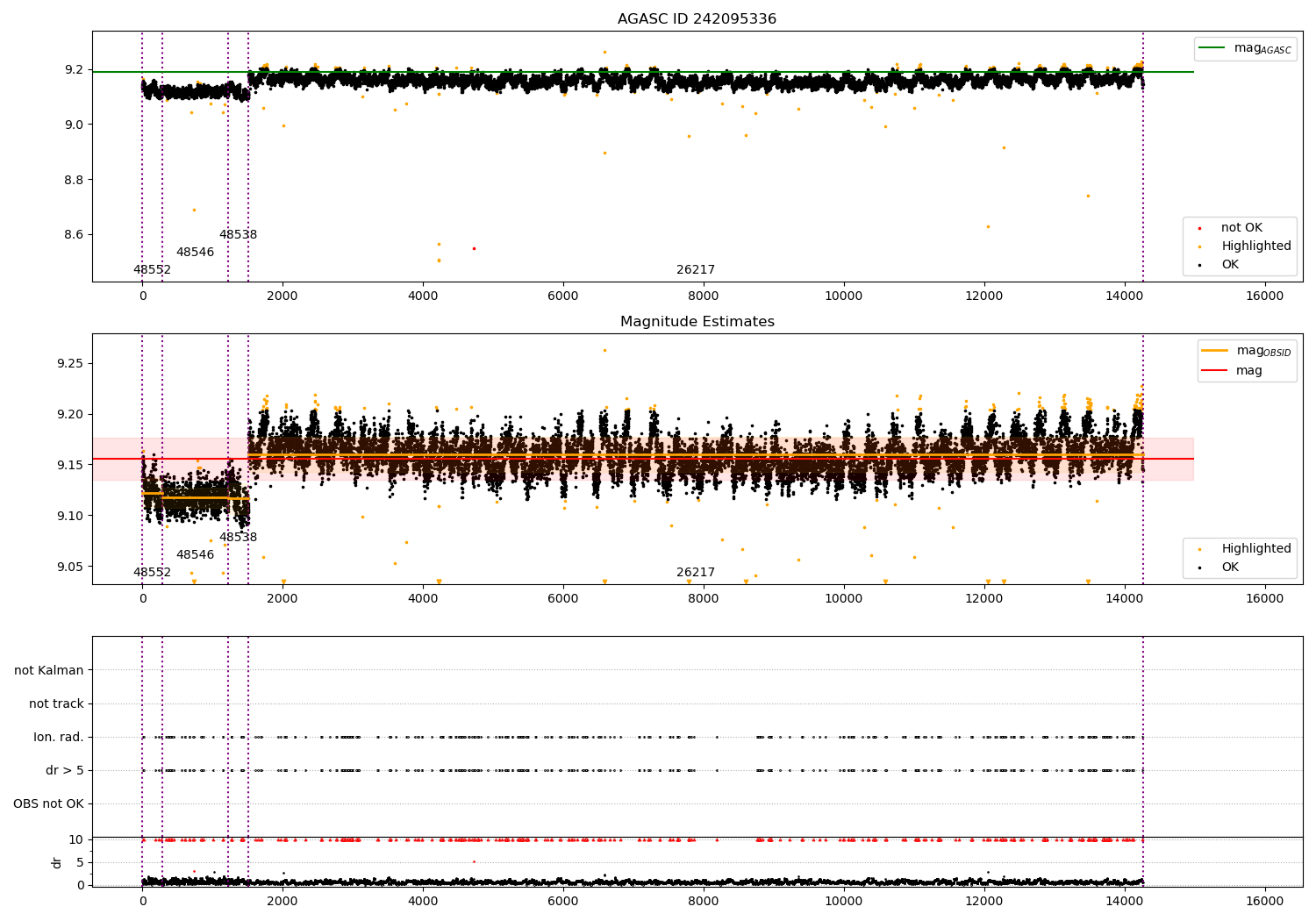Click the 16000 x-axis tick under the AGASC plot

click(1264, 296)
